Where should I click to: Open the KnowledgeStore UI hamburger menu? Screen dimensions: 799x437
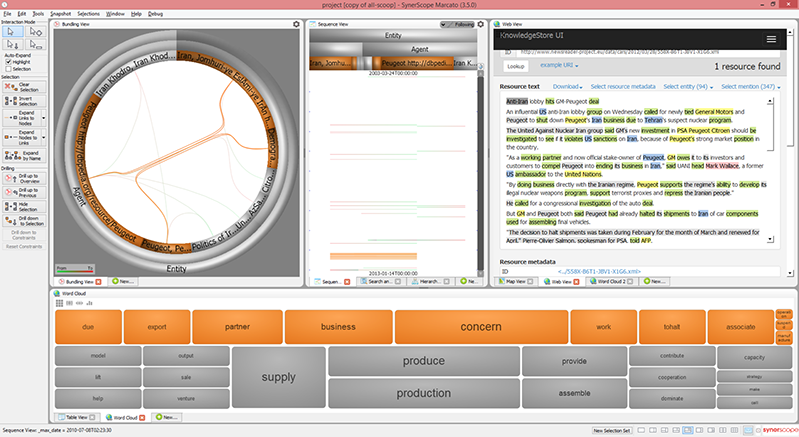(x=771, y=39)
